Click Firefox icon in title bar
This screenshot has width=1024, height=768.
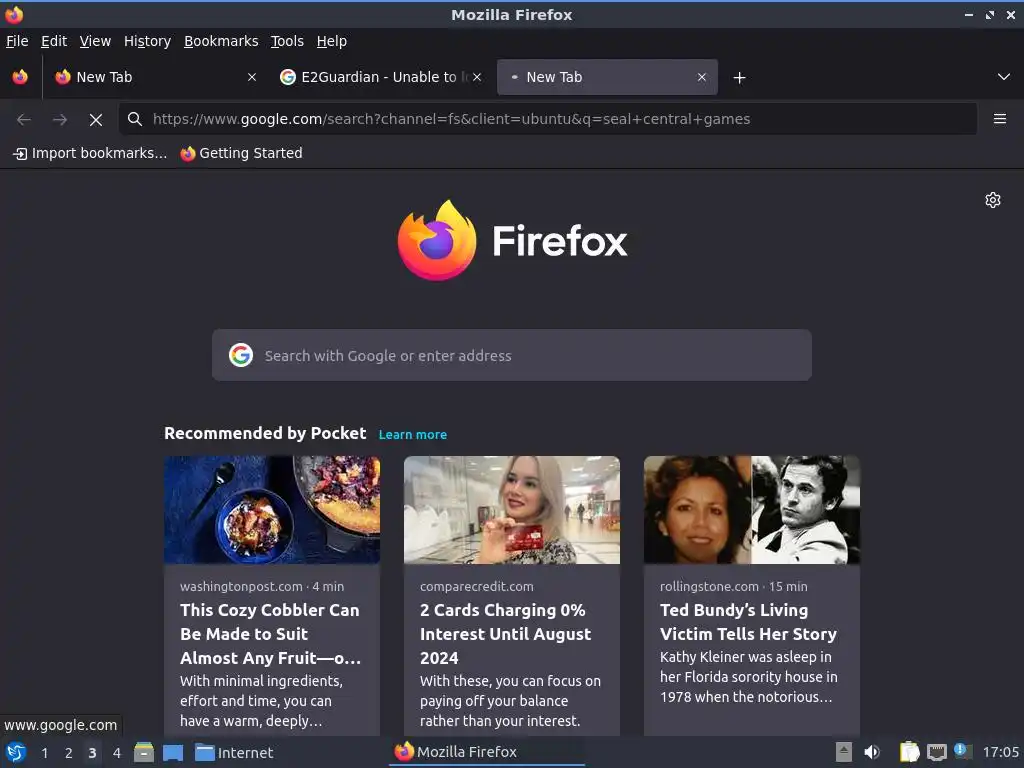pyautogui.click(x=14, y=14)
